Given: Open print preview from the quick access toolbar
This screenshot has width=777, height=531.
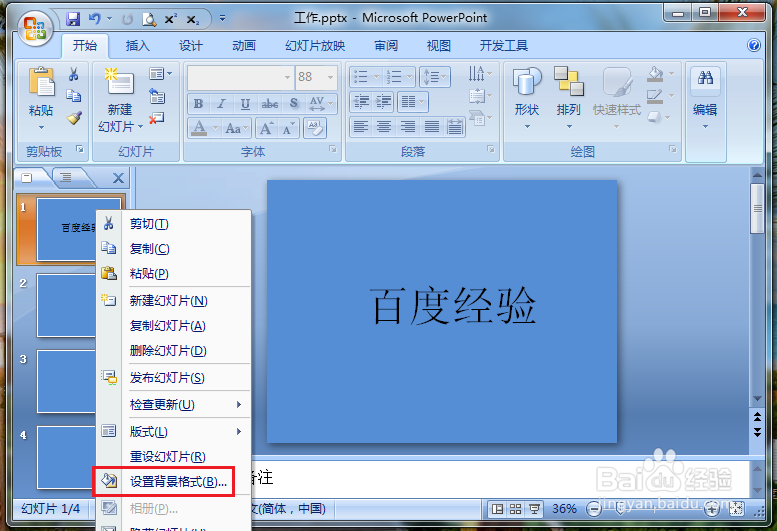Looking at the screenshot, I should [149, 19].
